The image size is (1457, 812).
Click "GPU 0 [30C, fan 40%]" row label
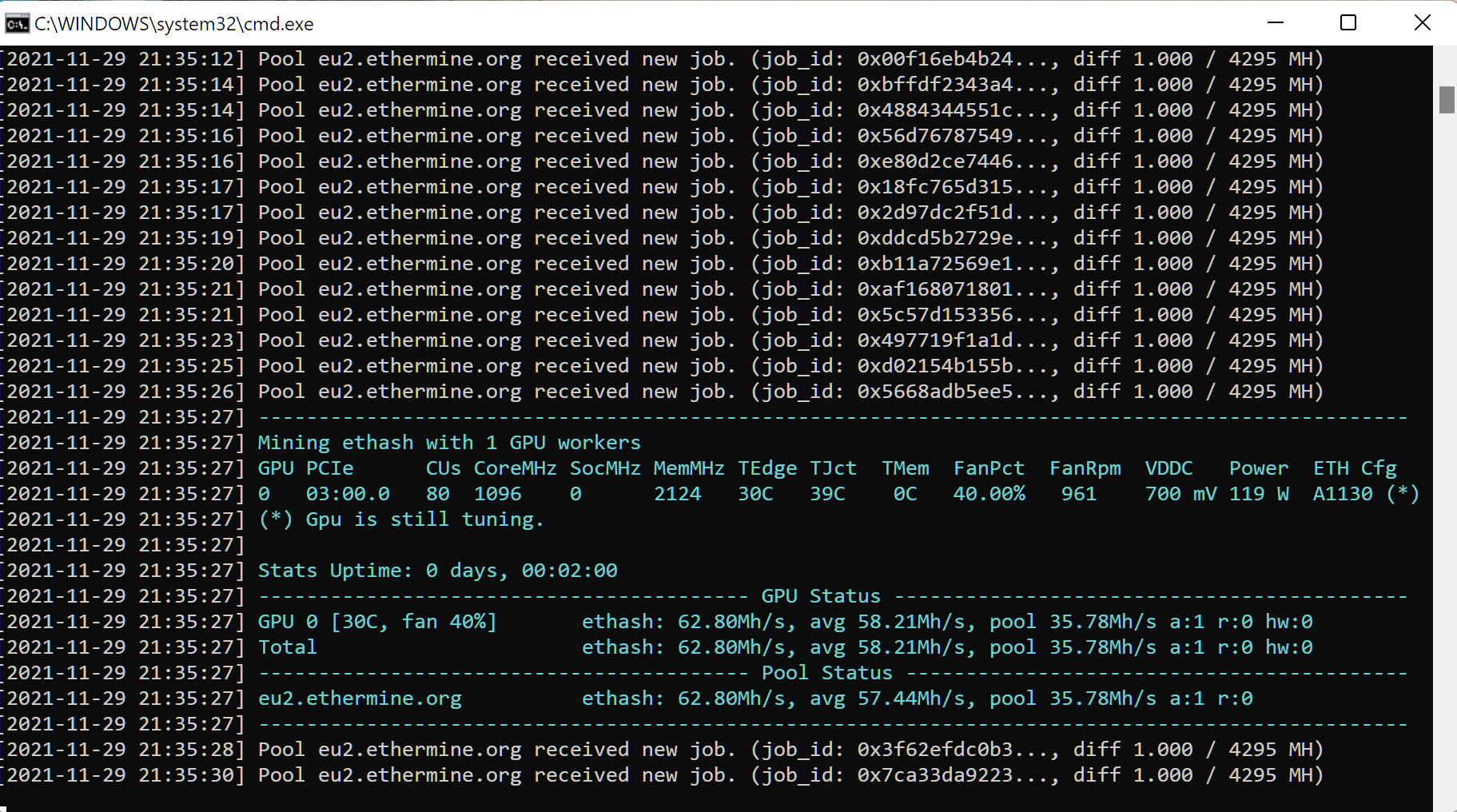(377, 622)
